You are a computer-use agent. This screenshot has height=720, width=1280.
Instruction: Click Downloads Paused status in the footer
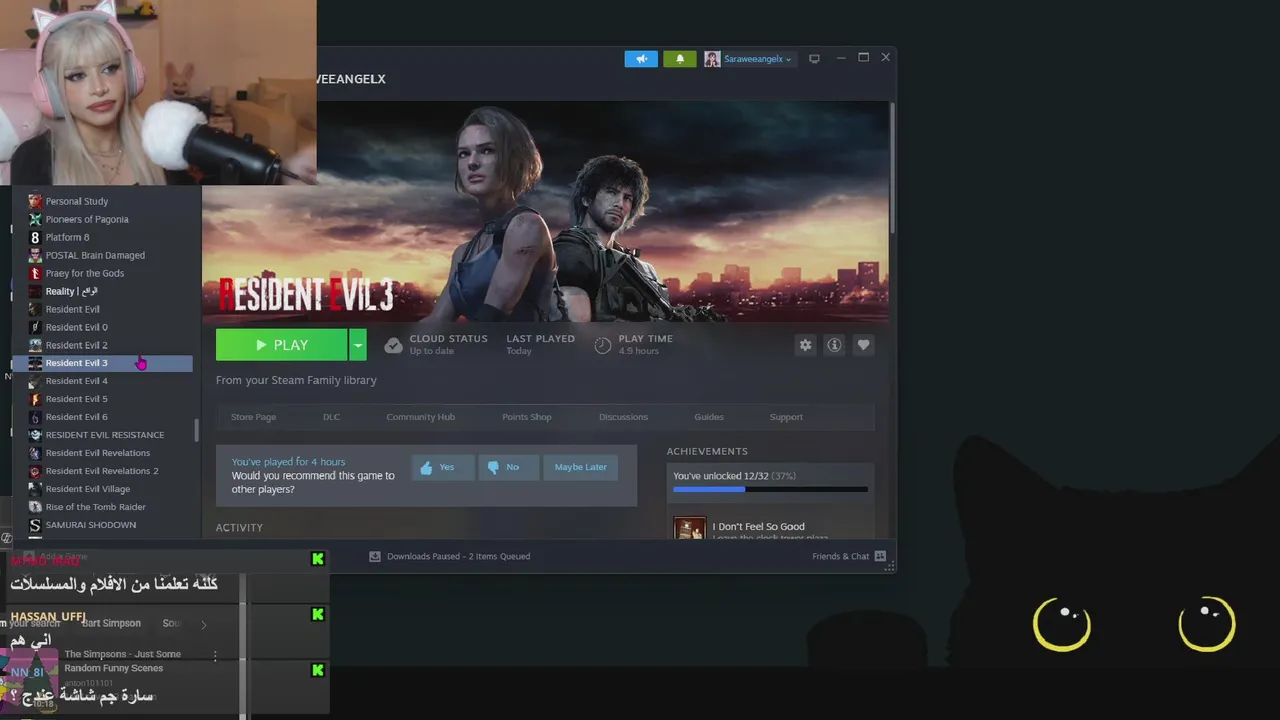(x=458, y=556)
